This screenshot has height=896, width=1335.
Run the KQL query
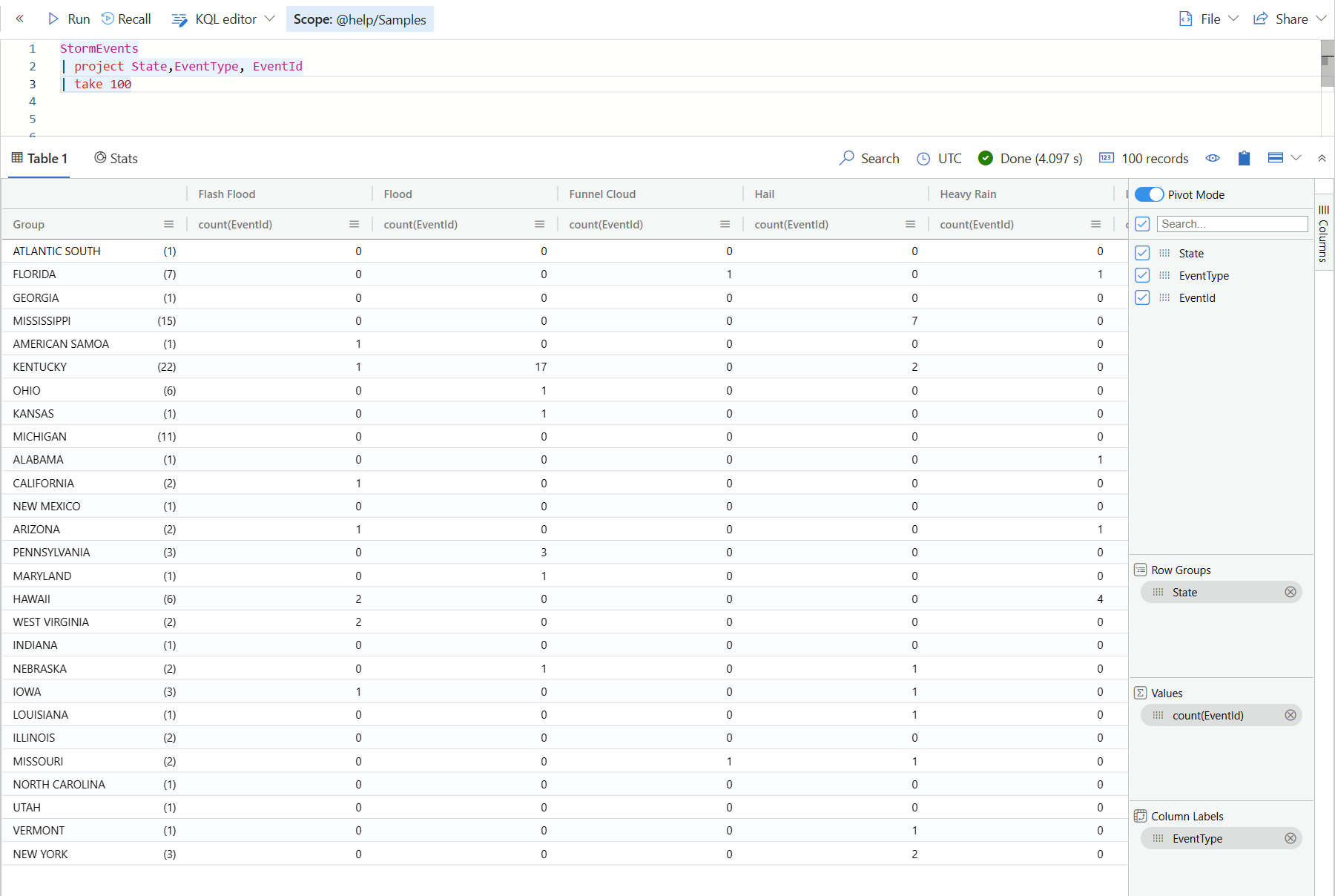[x=69, y=19]
